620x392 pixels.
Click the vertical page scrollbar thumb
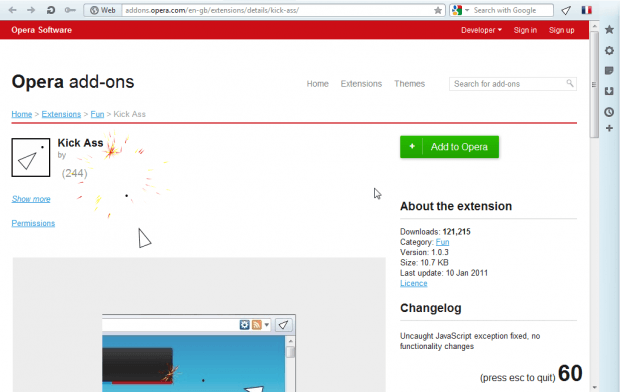(x=594, y=85)
